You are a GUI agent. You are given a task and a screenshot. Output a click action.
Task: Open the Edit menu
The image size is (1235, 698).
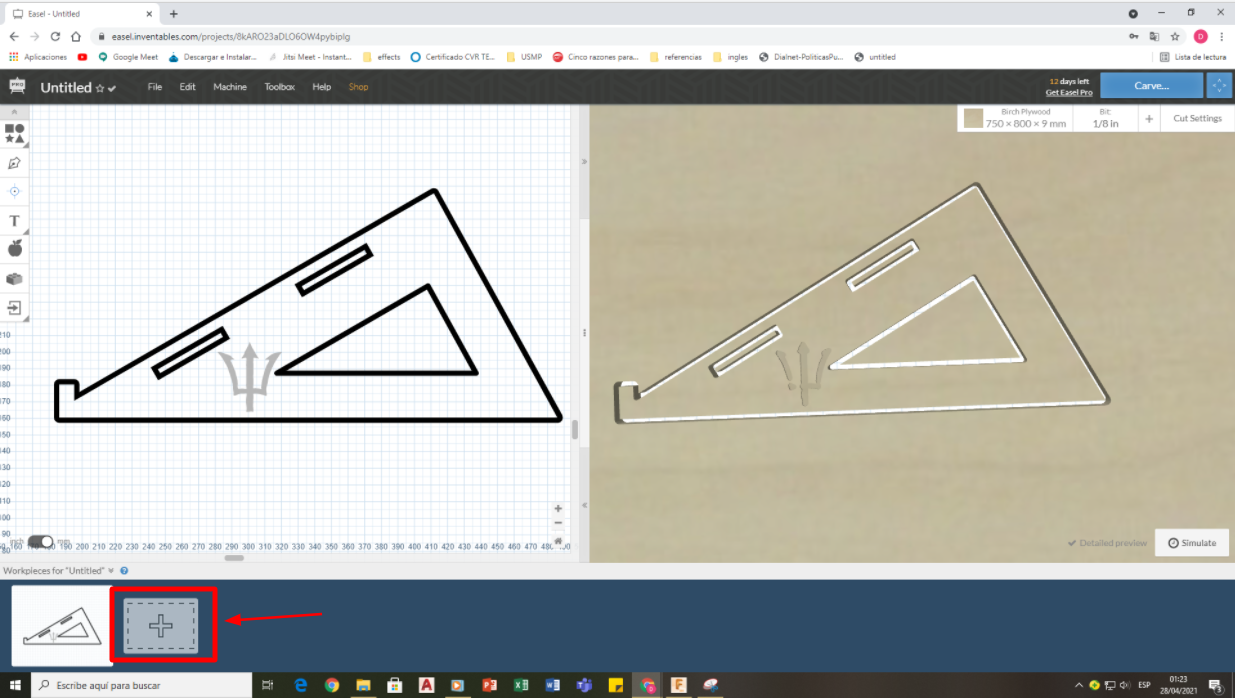point(187,87)
